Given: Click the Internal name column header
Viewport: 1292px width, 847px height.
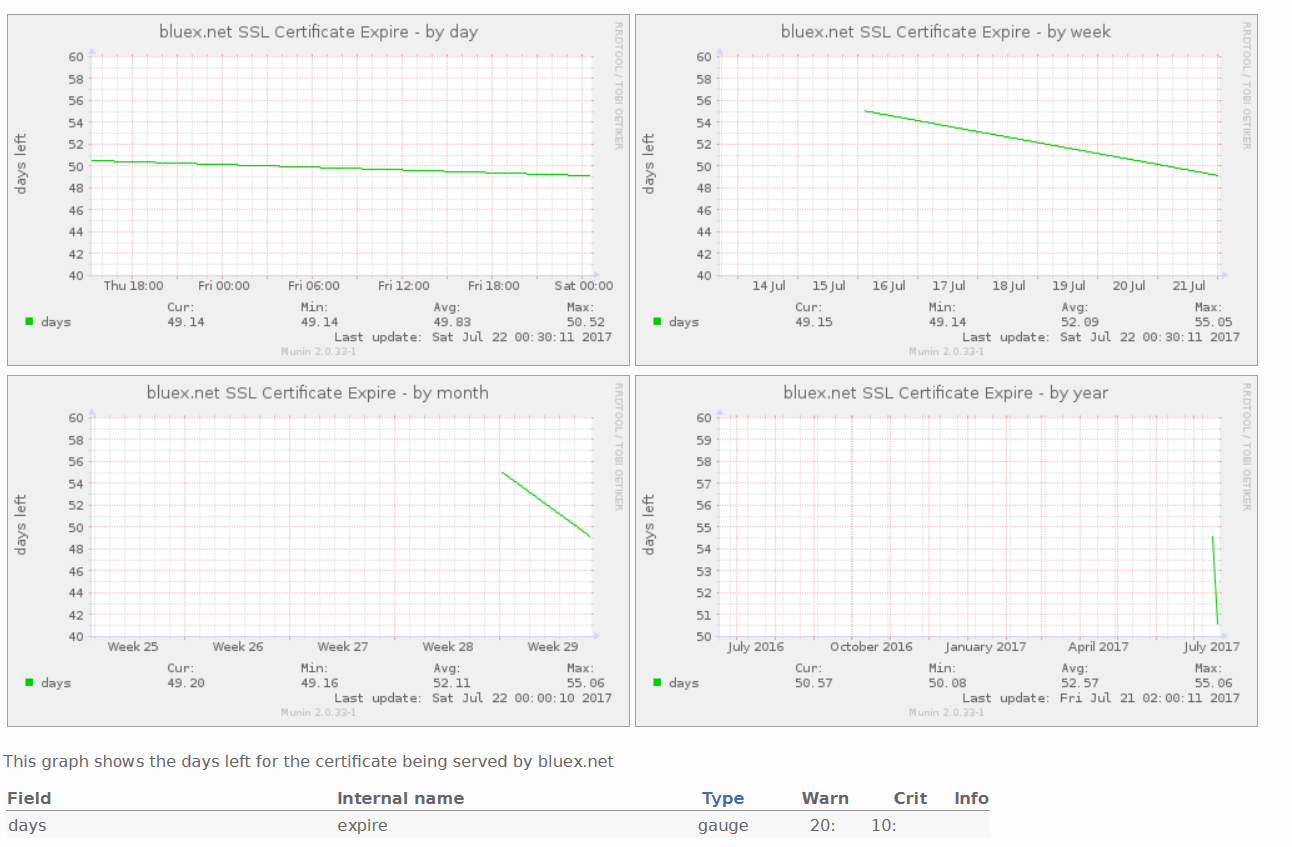Looking at the screenshot, I should coord(400,798).
